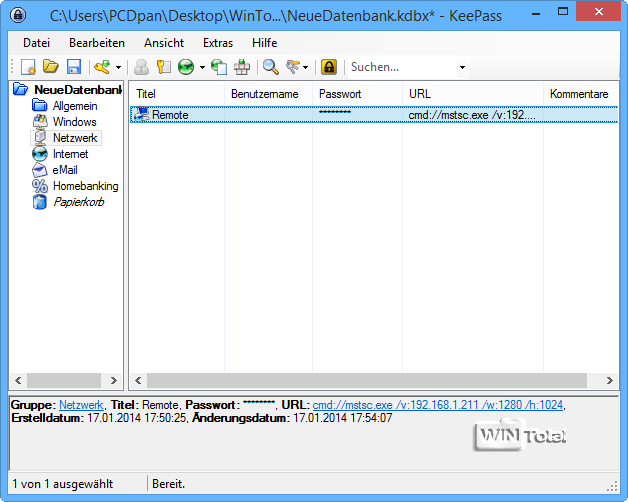Perform Auto-Type toolbar icon
The image size is (628, 502).
242,67
